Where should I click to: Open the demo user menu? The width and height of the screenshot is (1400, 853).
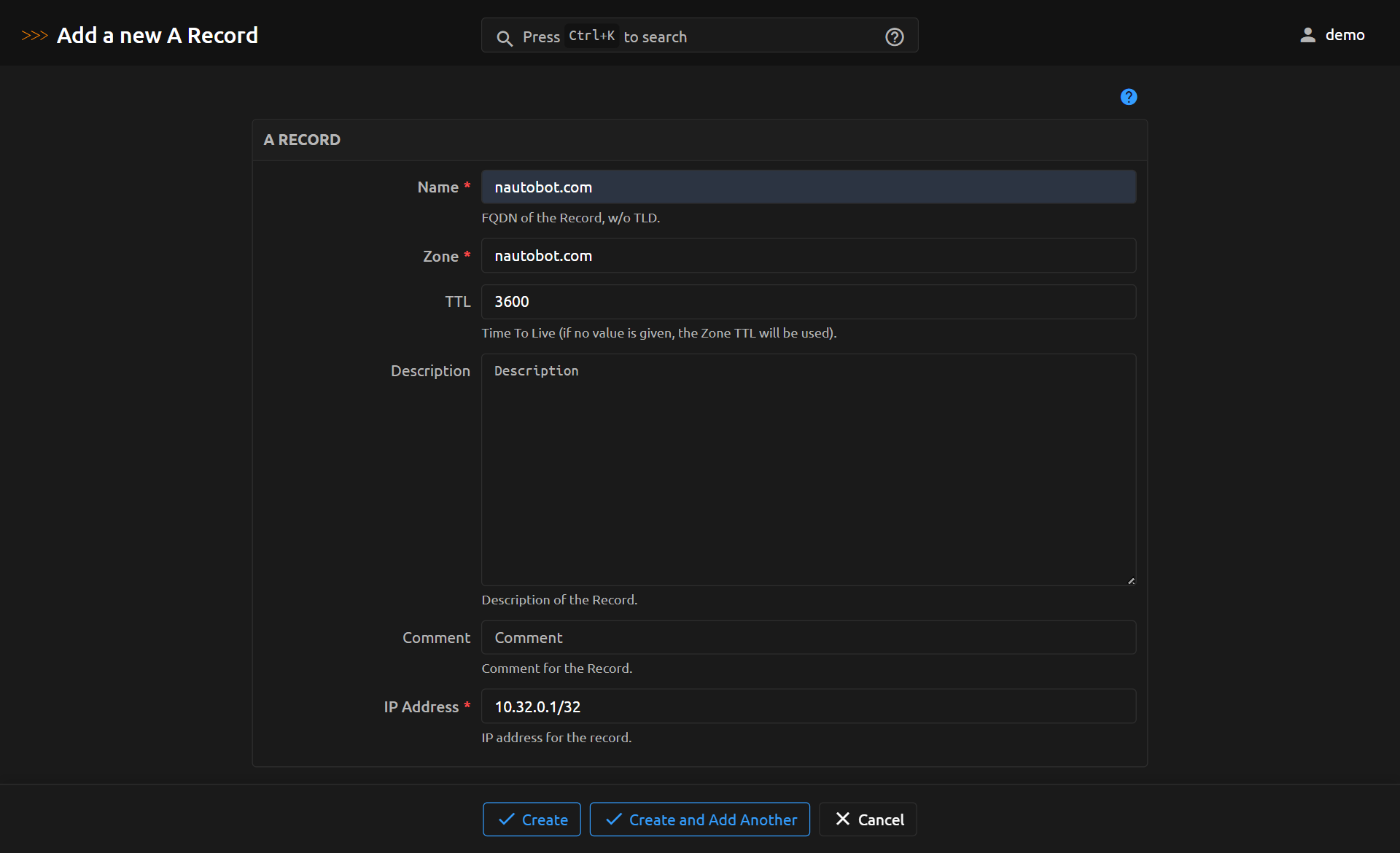1344,35
